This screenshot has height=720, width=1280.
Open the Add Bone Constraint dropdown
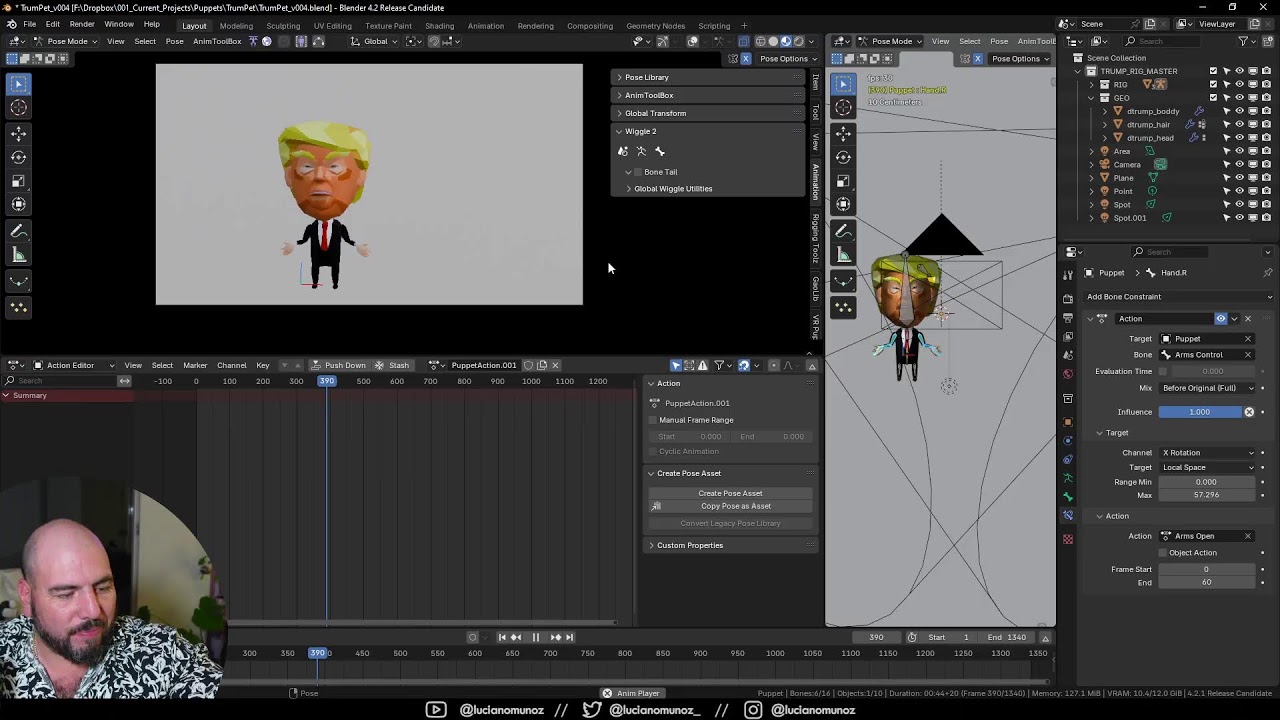coord(1178,297)
